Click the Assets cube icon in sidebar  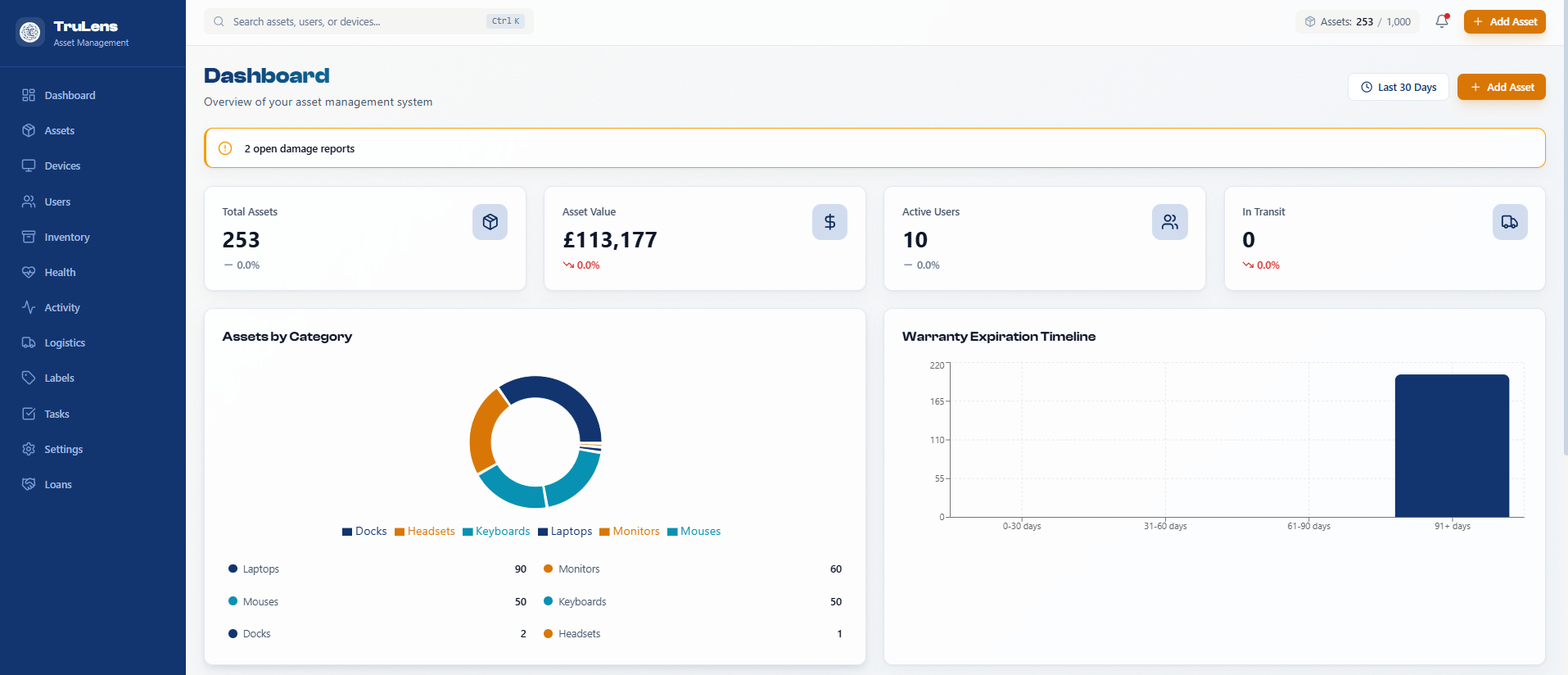(29, 130)
